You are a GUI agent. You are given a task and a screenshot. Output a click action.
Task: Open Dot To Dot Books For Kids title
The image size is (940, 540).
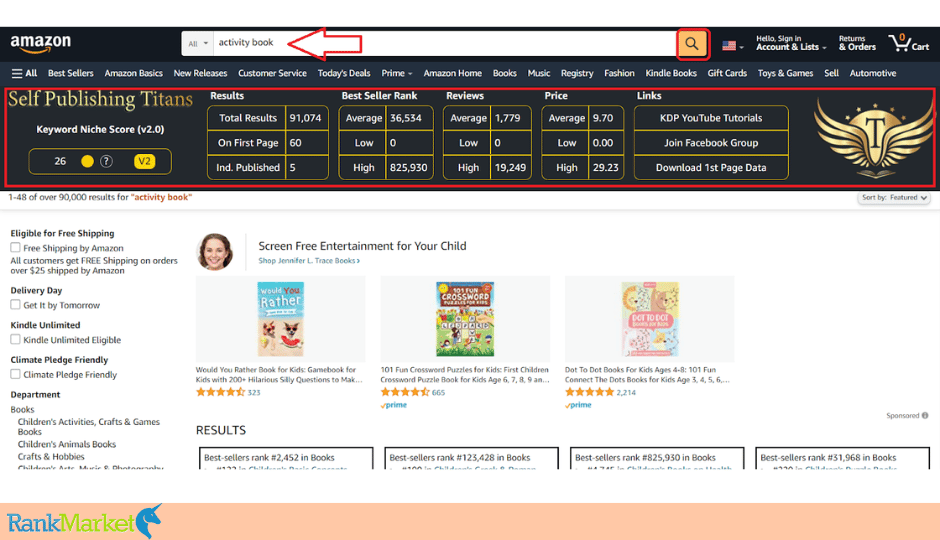coord(647,375)
